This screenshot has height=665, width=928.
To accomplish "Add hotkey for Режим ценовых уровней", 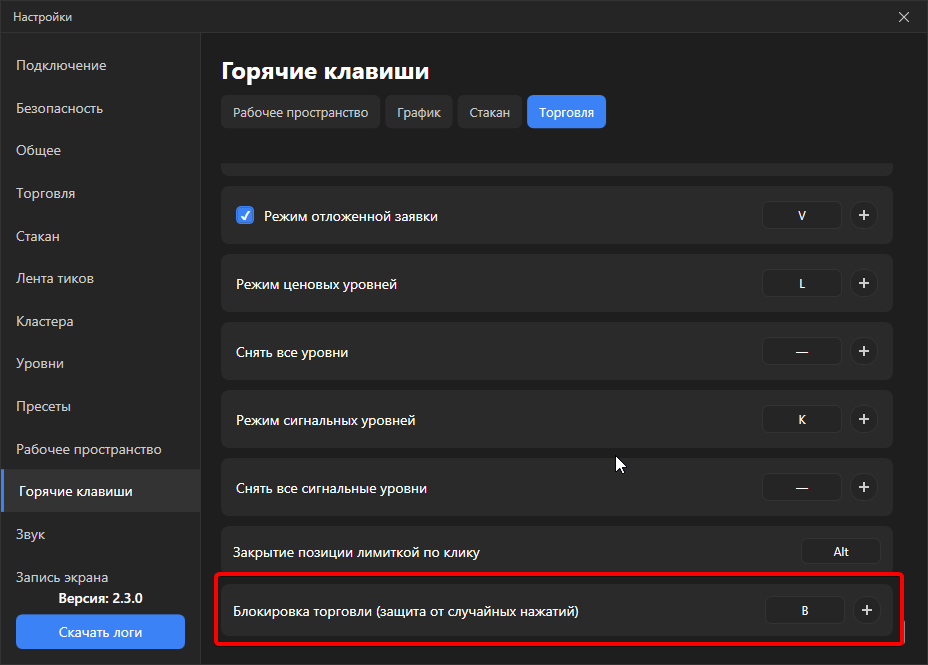I will pos(863,283).
